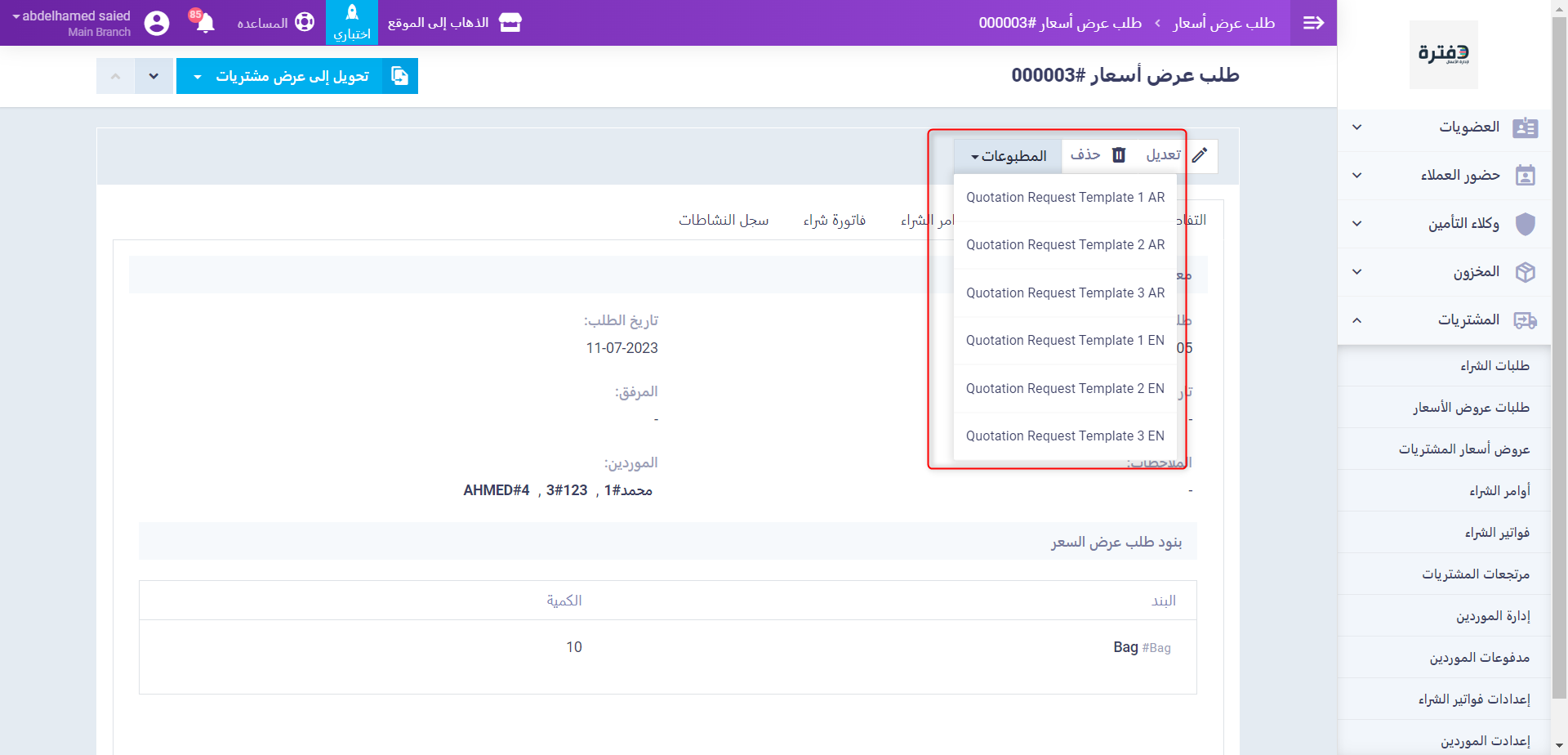Screen dimensions: 1568x755
Task: Open أوامر الشراء in sidebar
Action: tap(1444, 491)
